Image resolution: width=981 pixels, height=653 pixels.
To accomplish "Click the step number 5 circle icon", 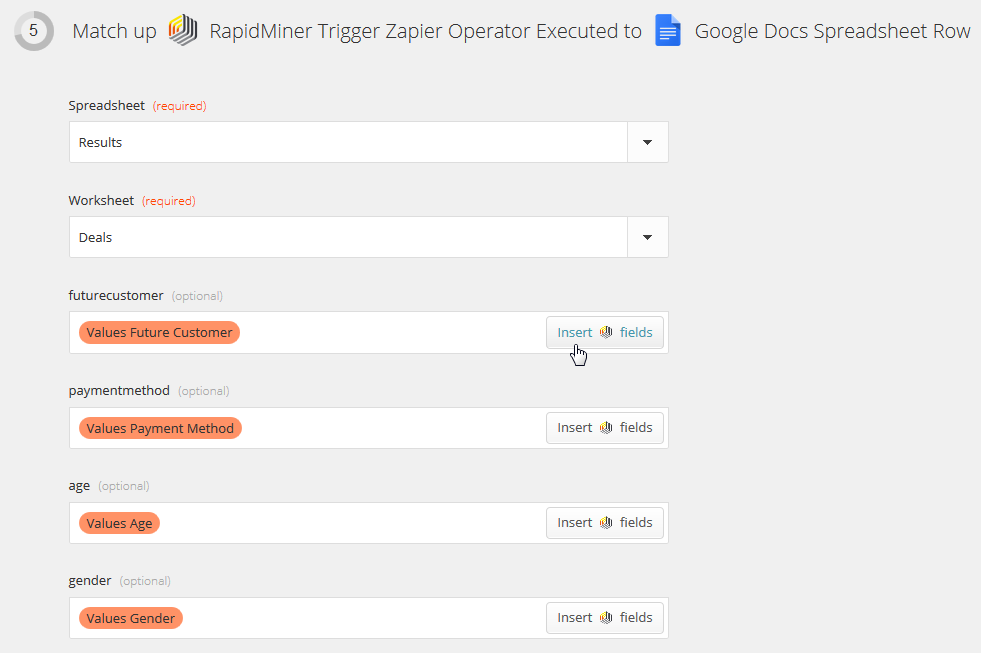I will 33,30.
